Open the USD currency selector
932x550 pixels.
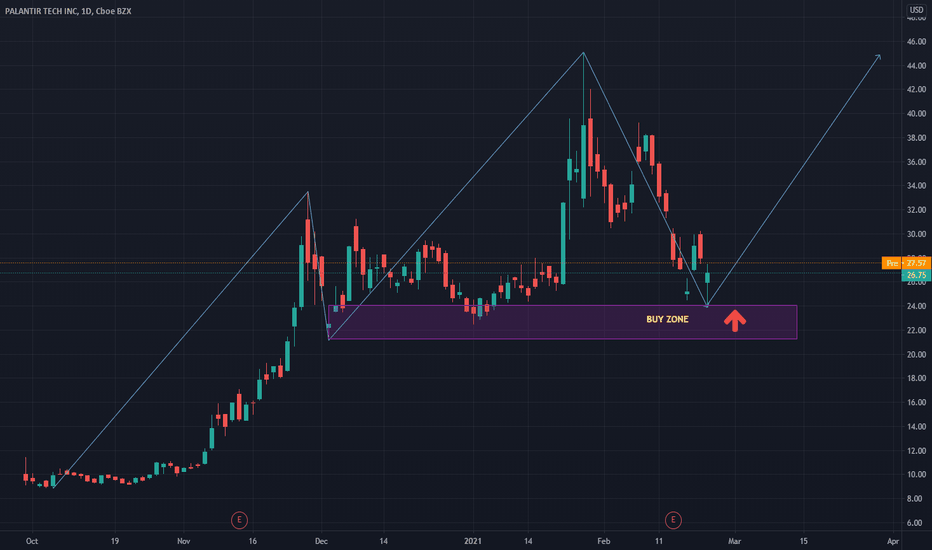point(917,10)
